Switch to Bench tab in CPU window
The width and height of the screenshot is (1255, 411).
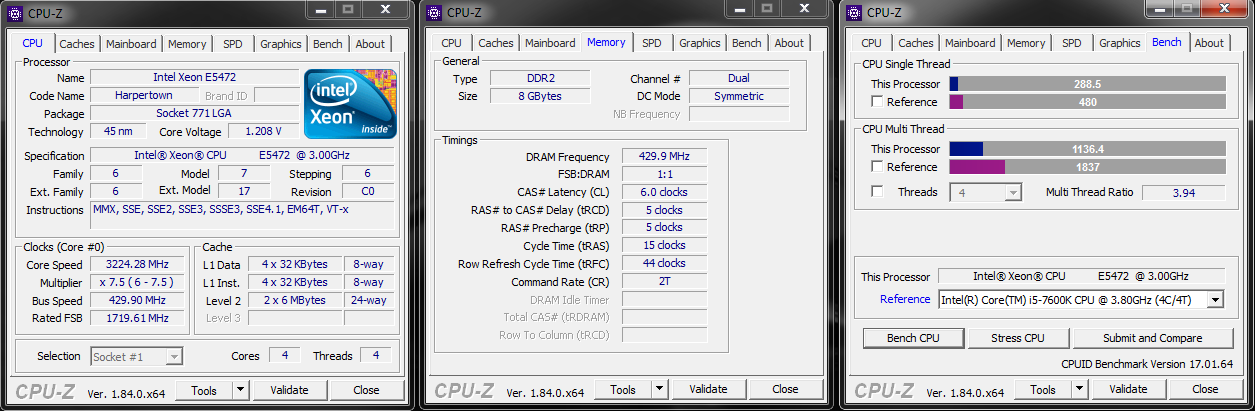pos(327,44)
